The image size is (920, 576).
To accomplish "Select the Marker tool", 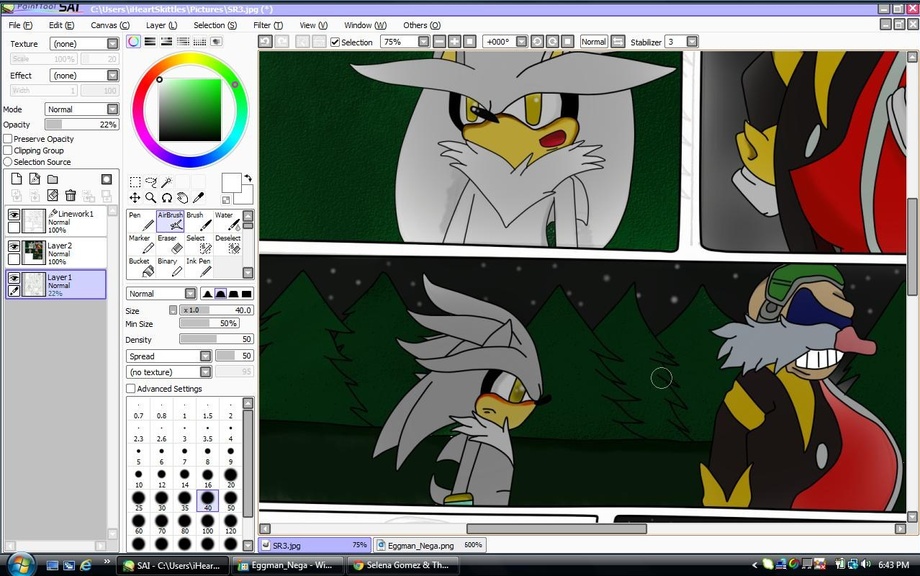I will (141, 244).
